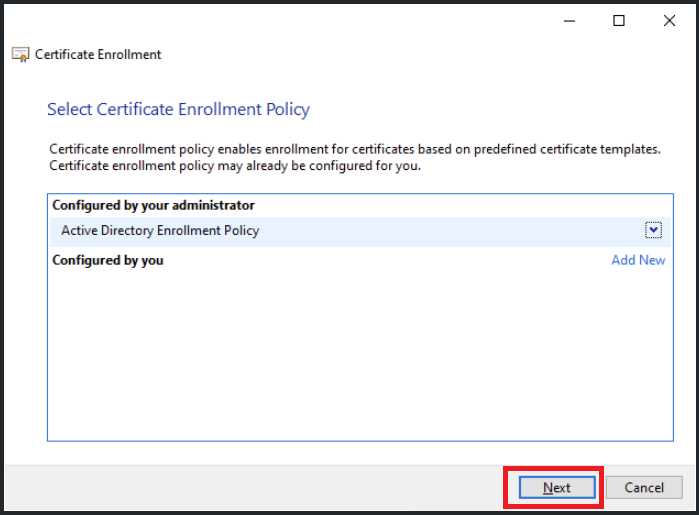Abort the wizard with the Cancel button
This screenshot has height=515, width=699.
point(644,487)
